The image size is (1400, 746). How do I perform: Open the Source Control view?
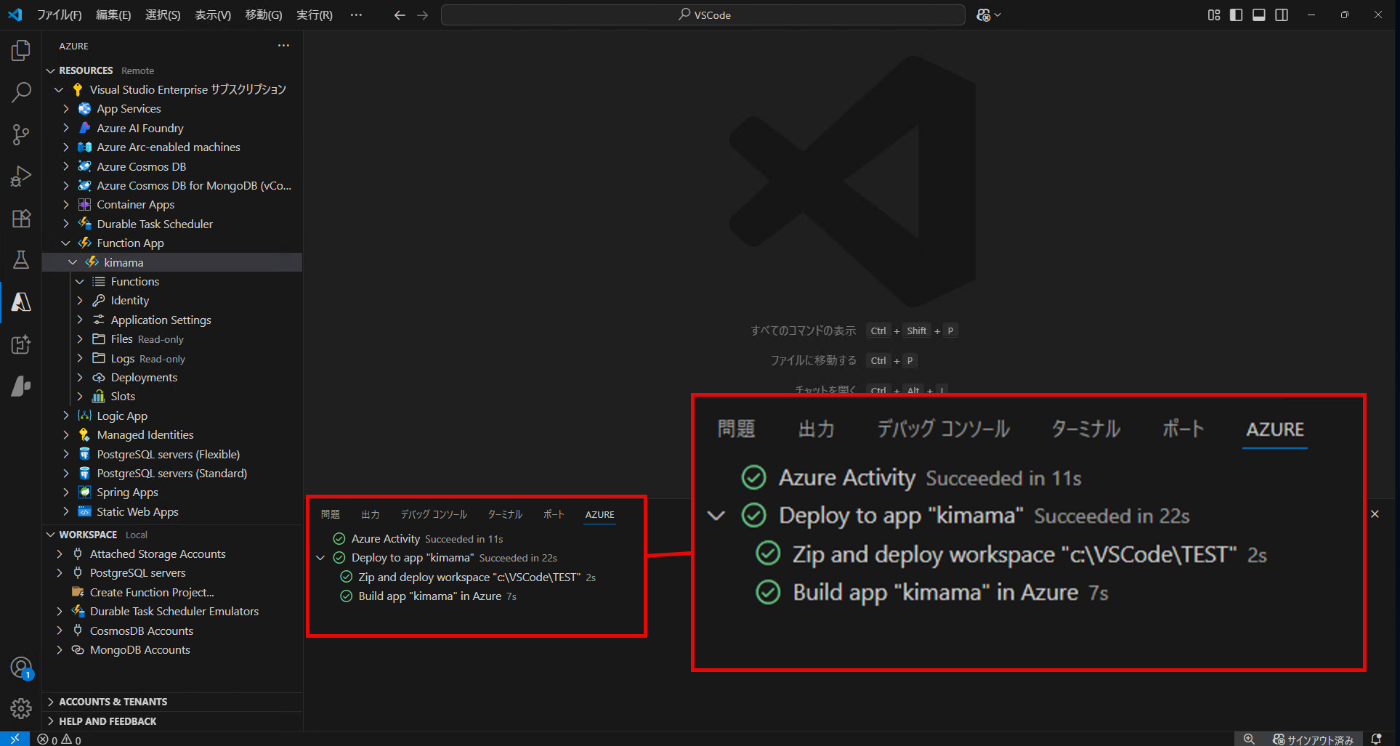(20, 135)
